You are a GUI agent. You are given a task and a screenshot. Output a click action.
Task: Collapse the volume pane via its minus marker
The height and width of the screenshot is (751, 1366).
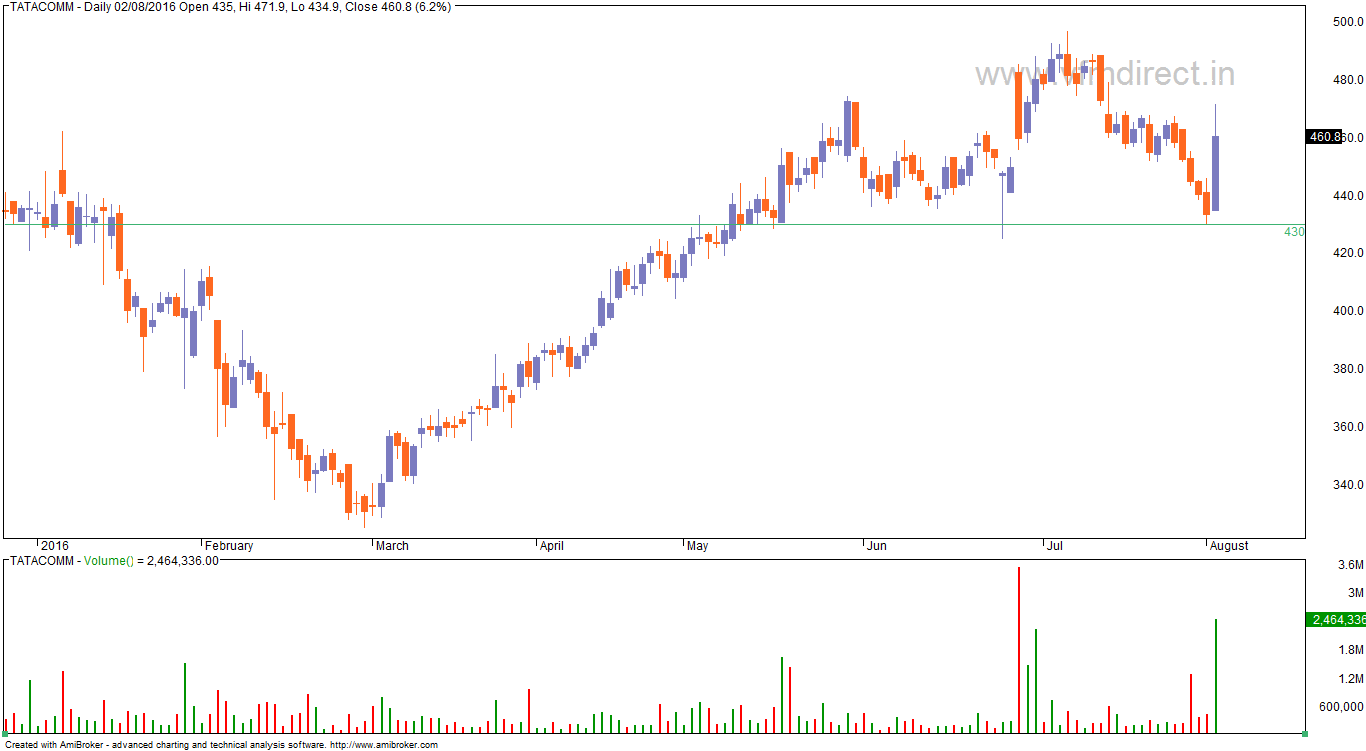[6, 560]
